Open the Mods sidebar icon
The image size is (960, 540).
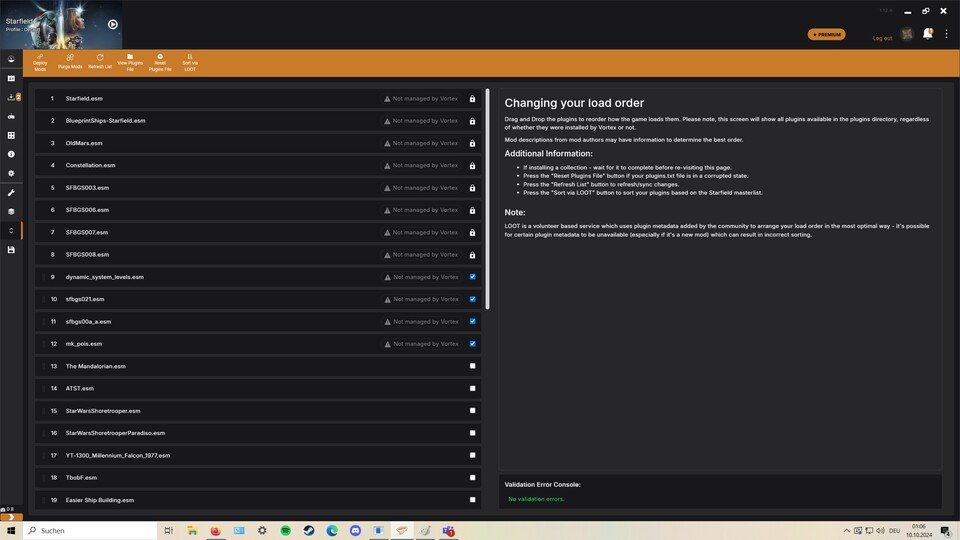(x=11, y=78)
